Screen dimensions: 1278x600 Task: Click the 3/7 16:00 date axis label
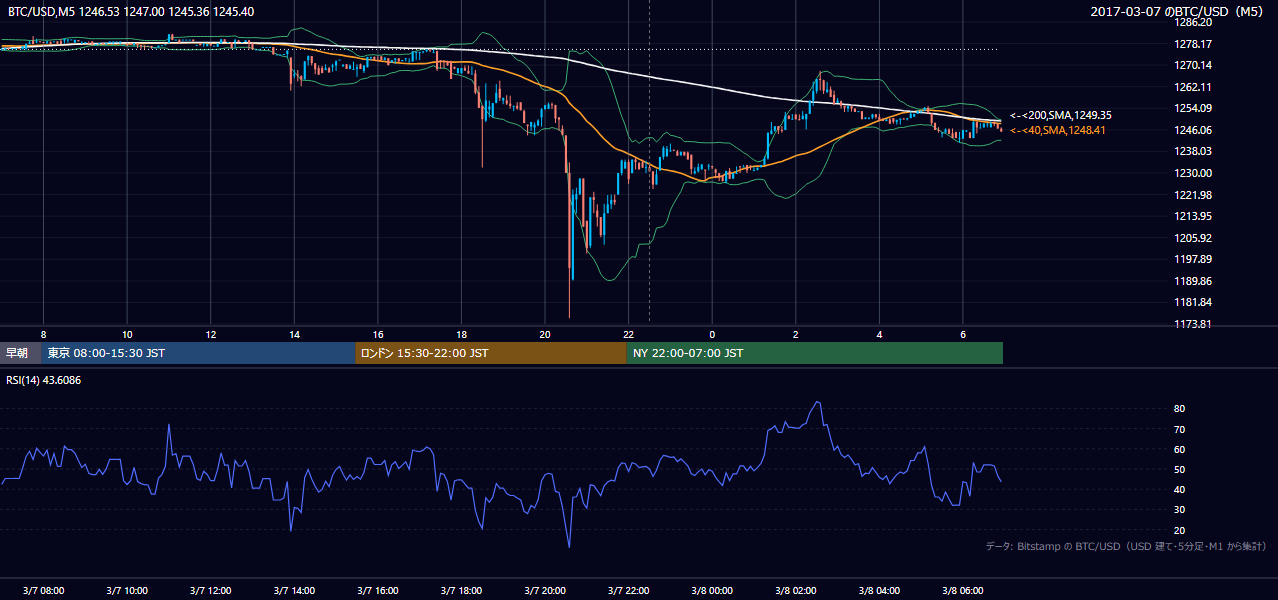(378, 591)
